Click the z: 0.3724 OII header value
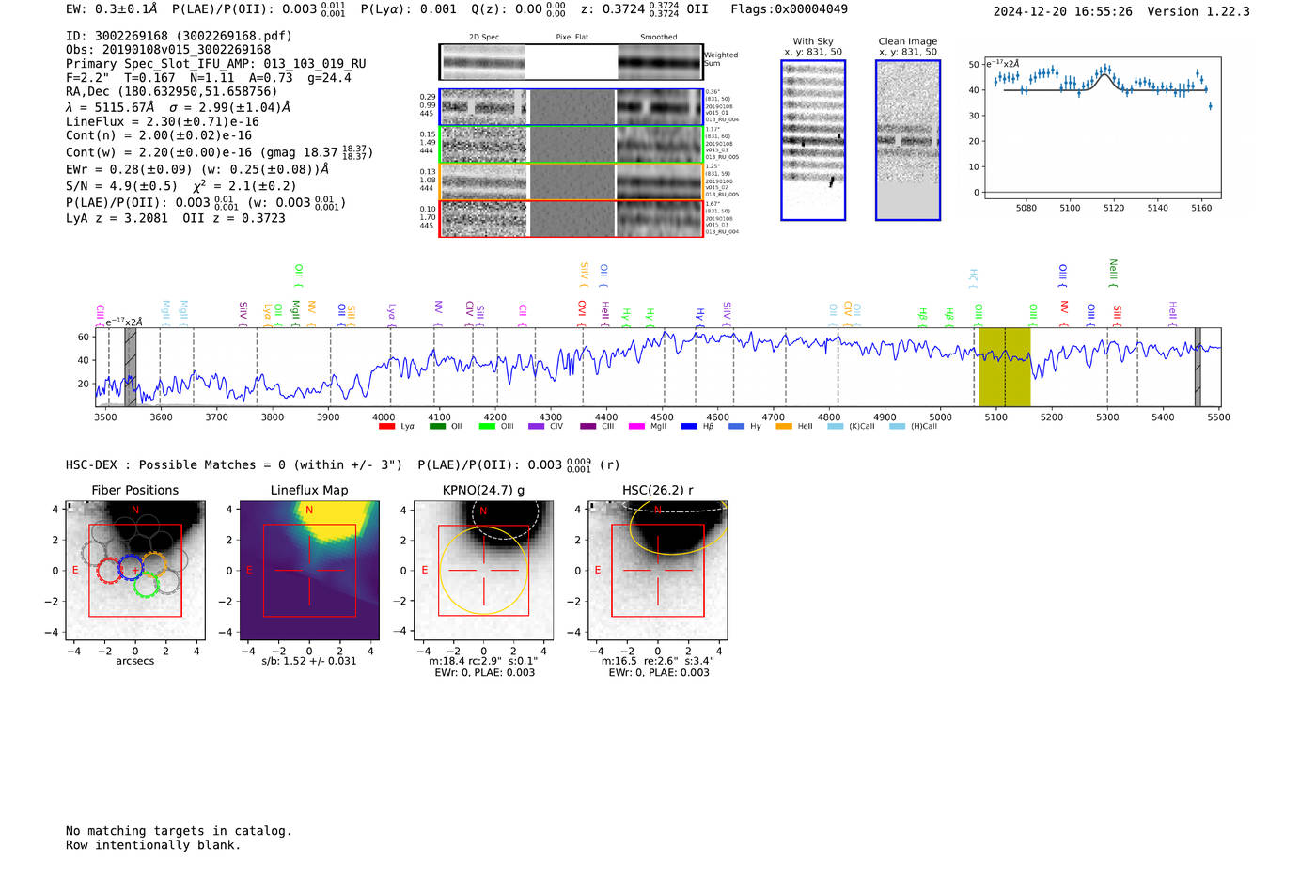Screen dimensions: 1316x896 click(645, 9)
